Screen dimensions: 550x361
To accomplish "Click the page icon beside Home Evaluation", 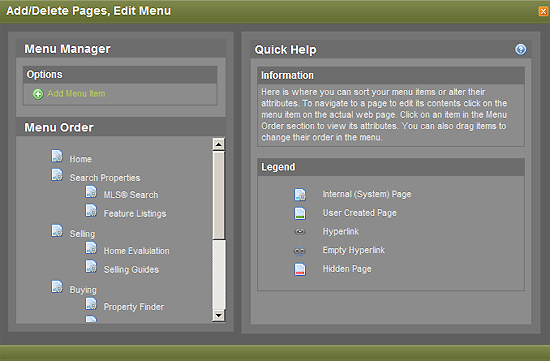I will 91,248.
